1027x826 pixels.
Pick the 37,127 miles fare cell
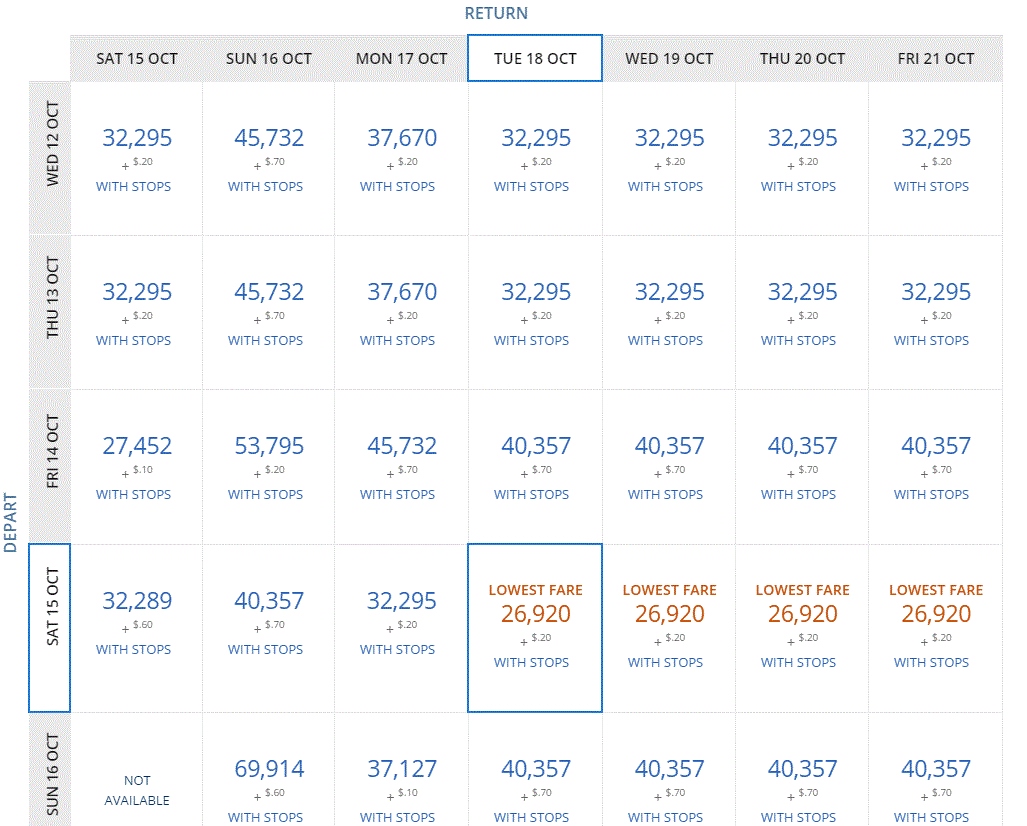click(x=401, y=769)
